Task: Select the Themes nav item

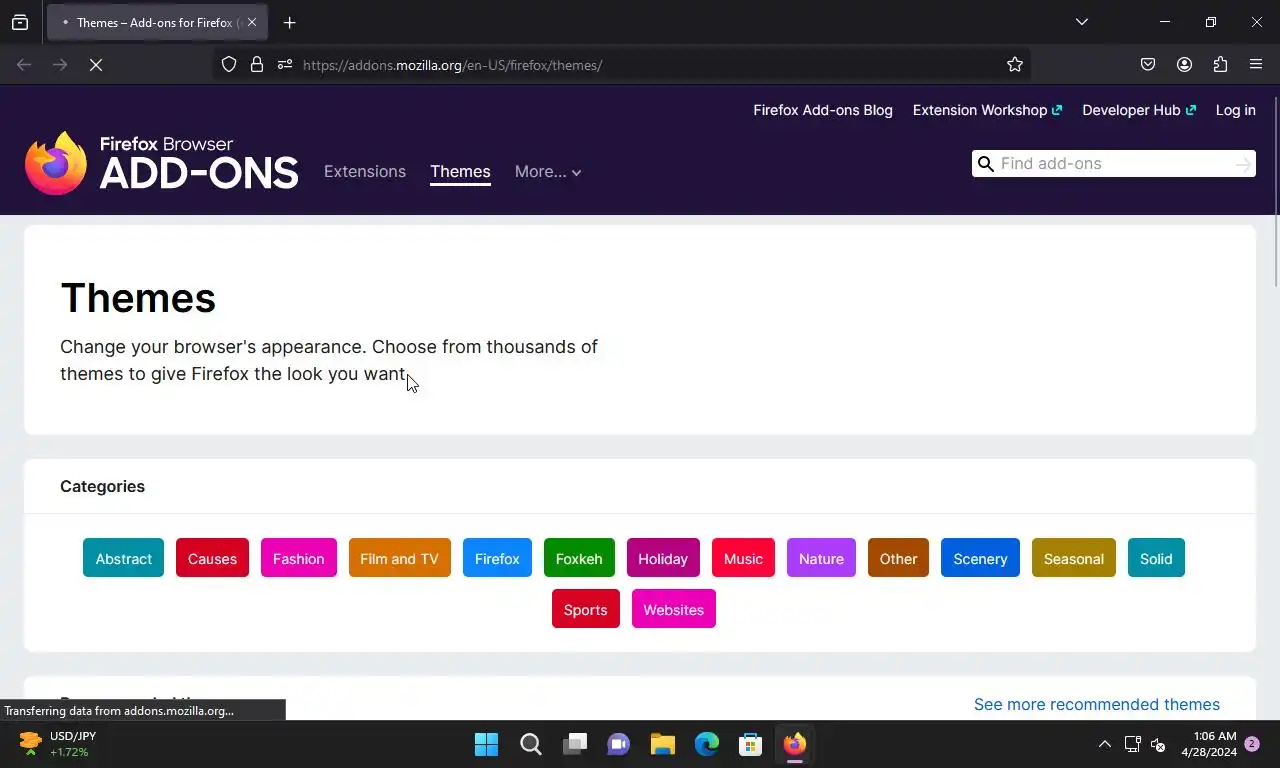Action: [x=460, y=172]
